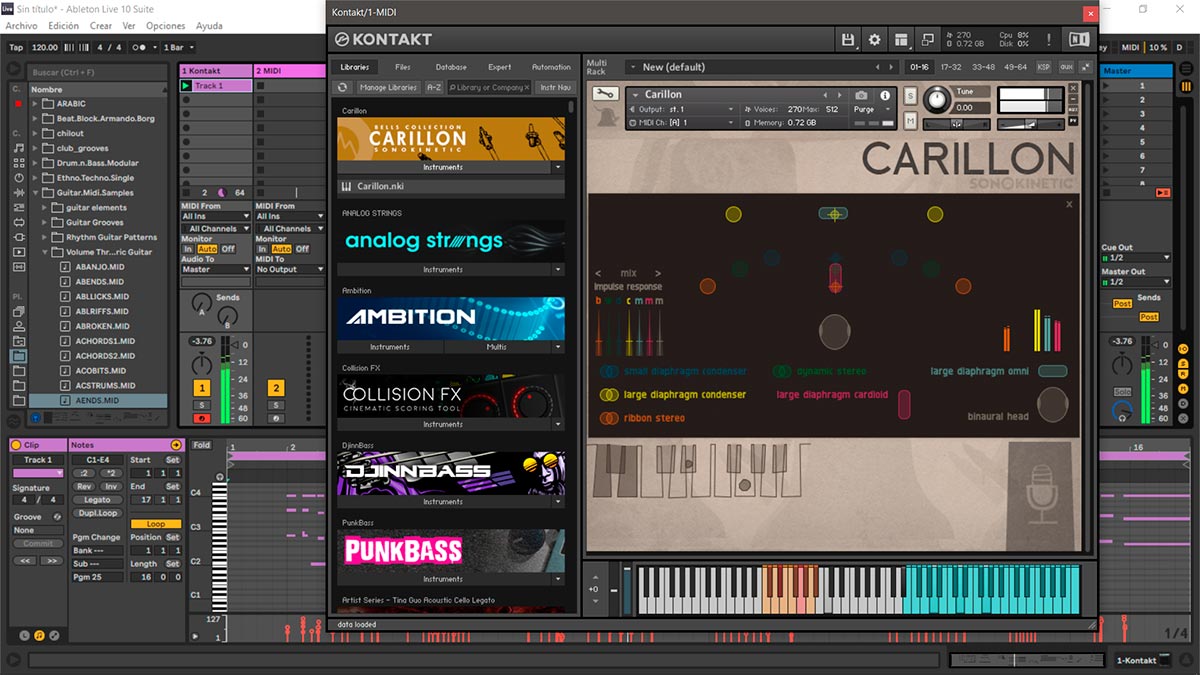
Task: Open Carillon instrument info icon
Action: coord(885,95)
